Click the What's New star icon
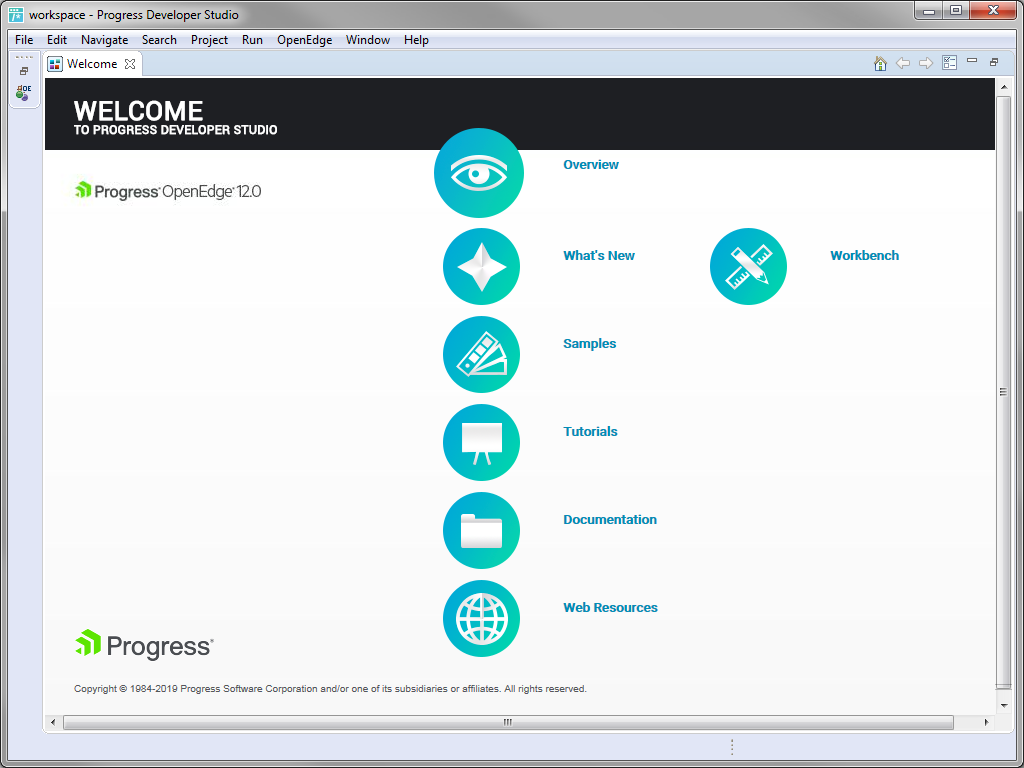The image size is (1024, 768). click(x=481, y=266)
